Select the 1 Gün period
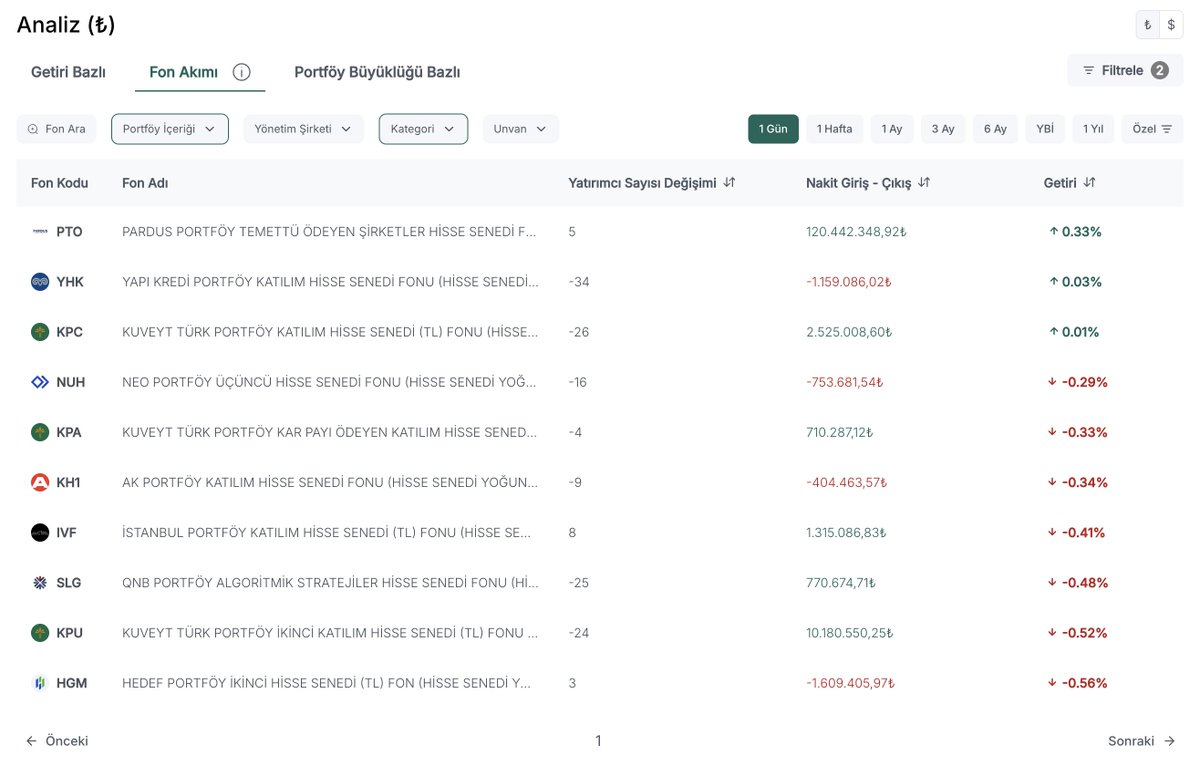The height and width of the screenshot is (766, 1200). (x=773, y=129)
